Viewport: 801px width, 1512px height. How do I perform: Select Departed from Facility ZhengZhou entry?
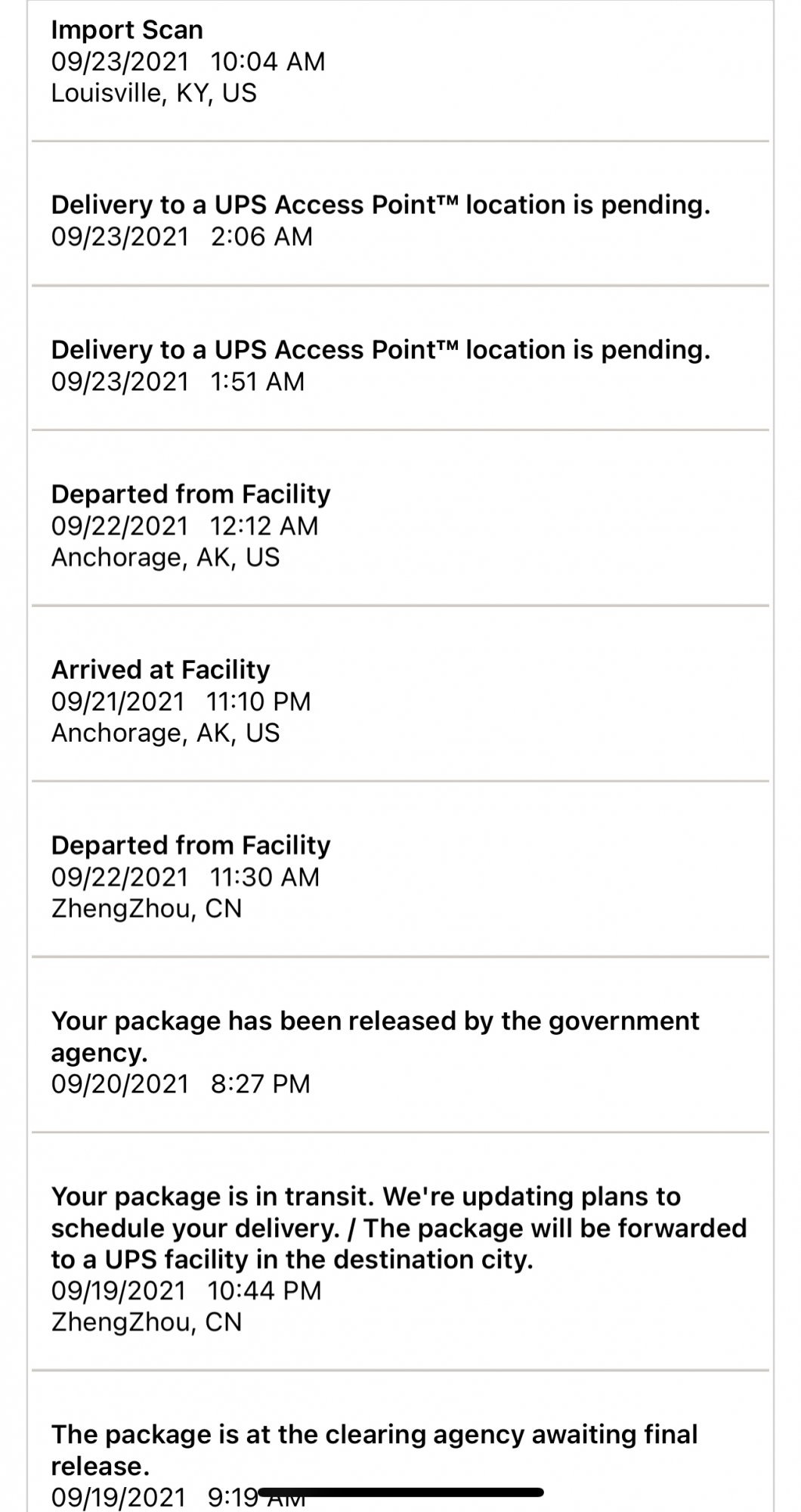click(400, 869)
